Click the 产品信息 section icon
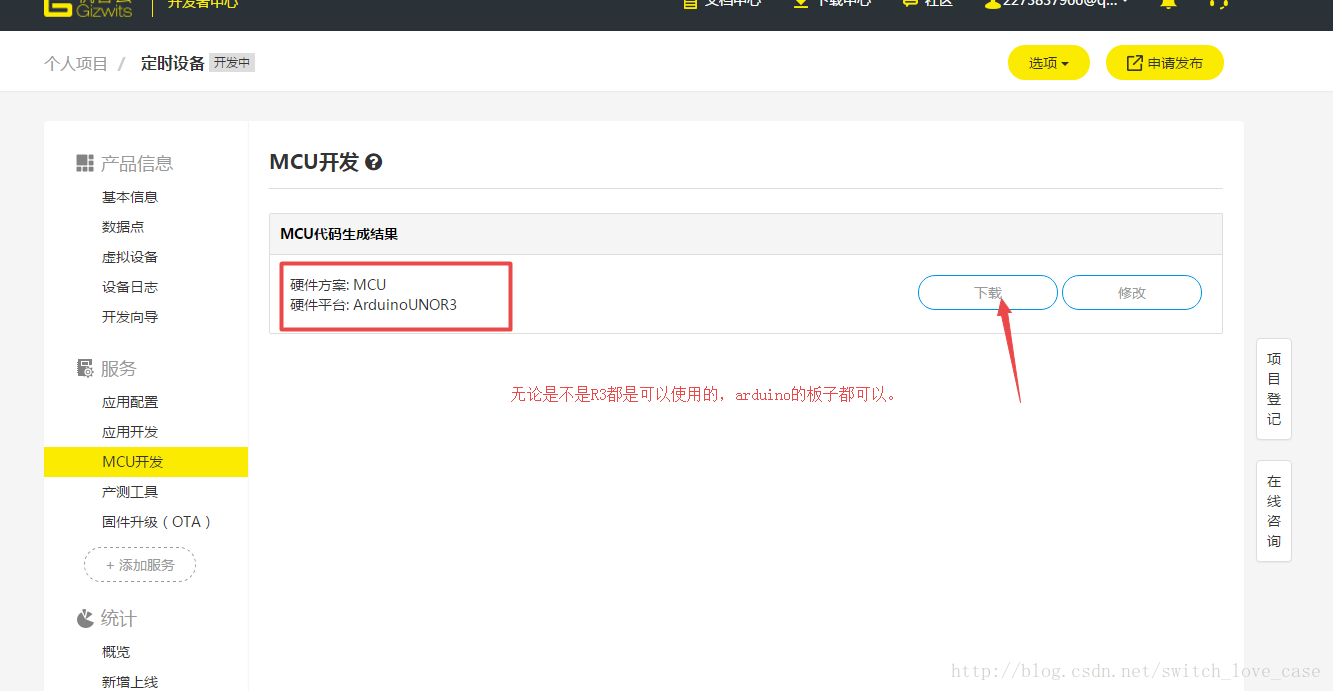The image size is (1333, 691). [x=85, y=163]
